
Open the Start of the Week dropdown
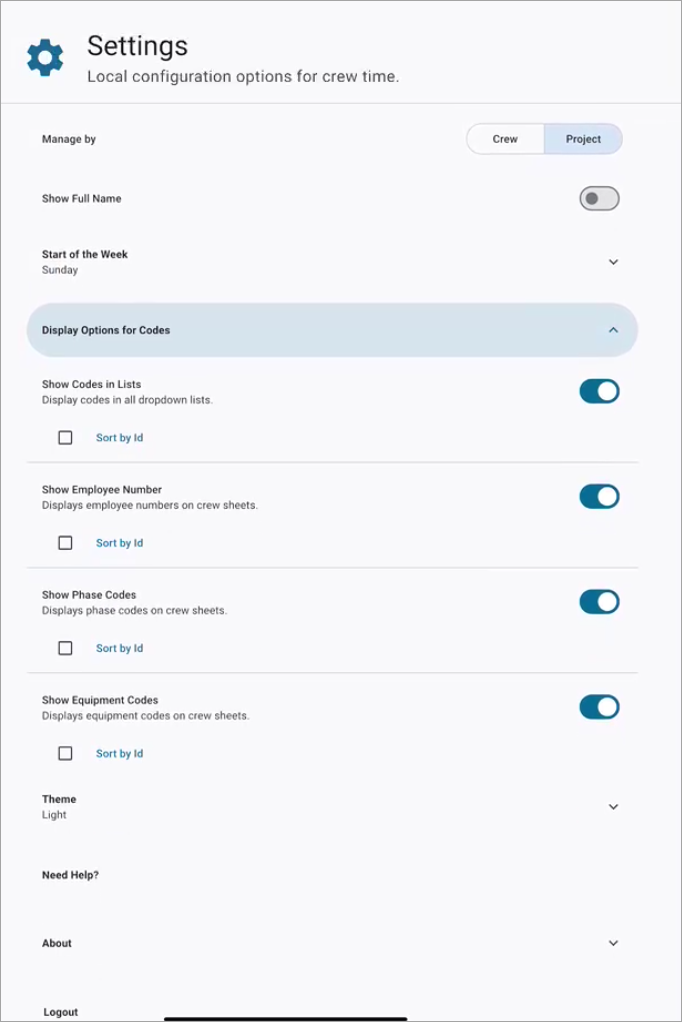point(613,261)
